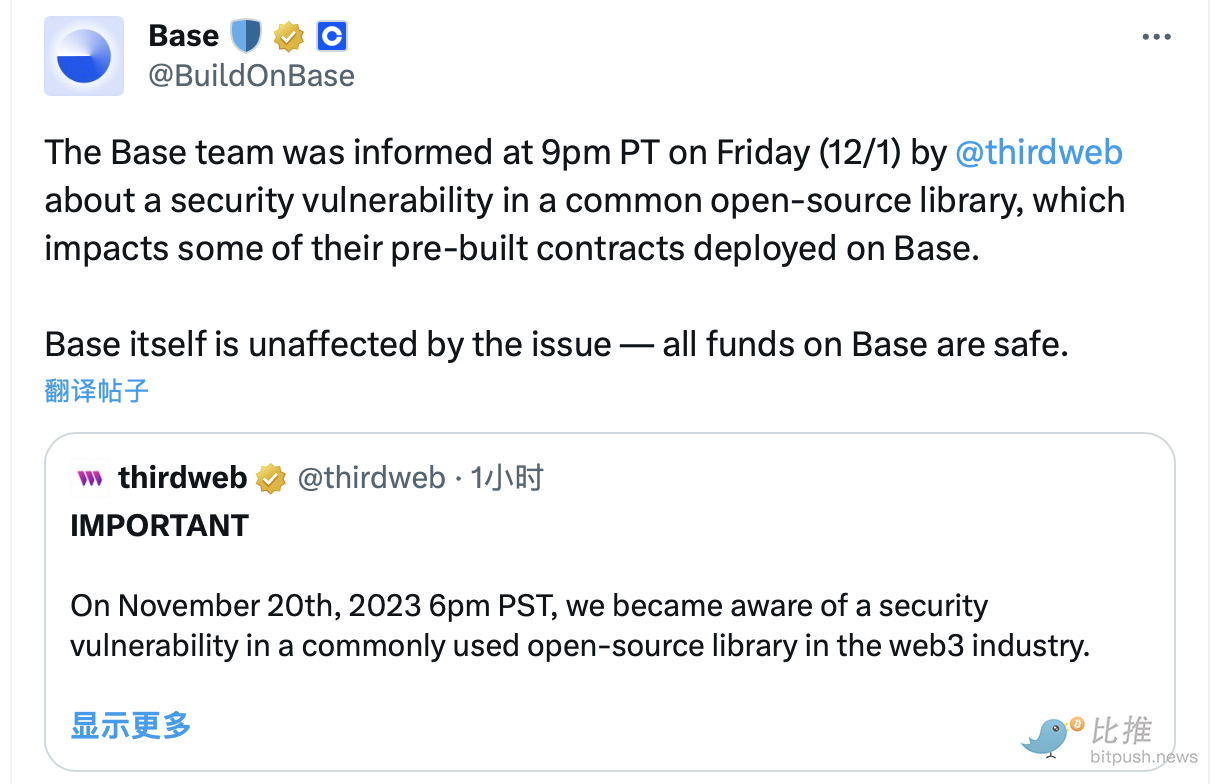This screenshot has width=1218, height=784.
Task: Expand the quoted post with 显示更多
Action: (x=130, y=725)
